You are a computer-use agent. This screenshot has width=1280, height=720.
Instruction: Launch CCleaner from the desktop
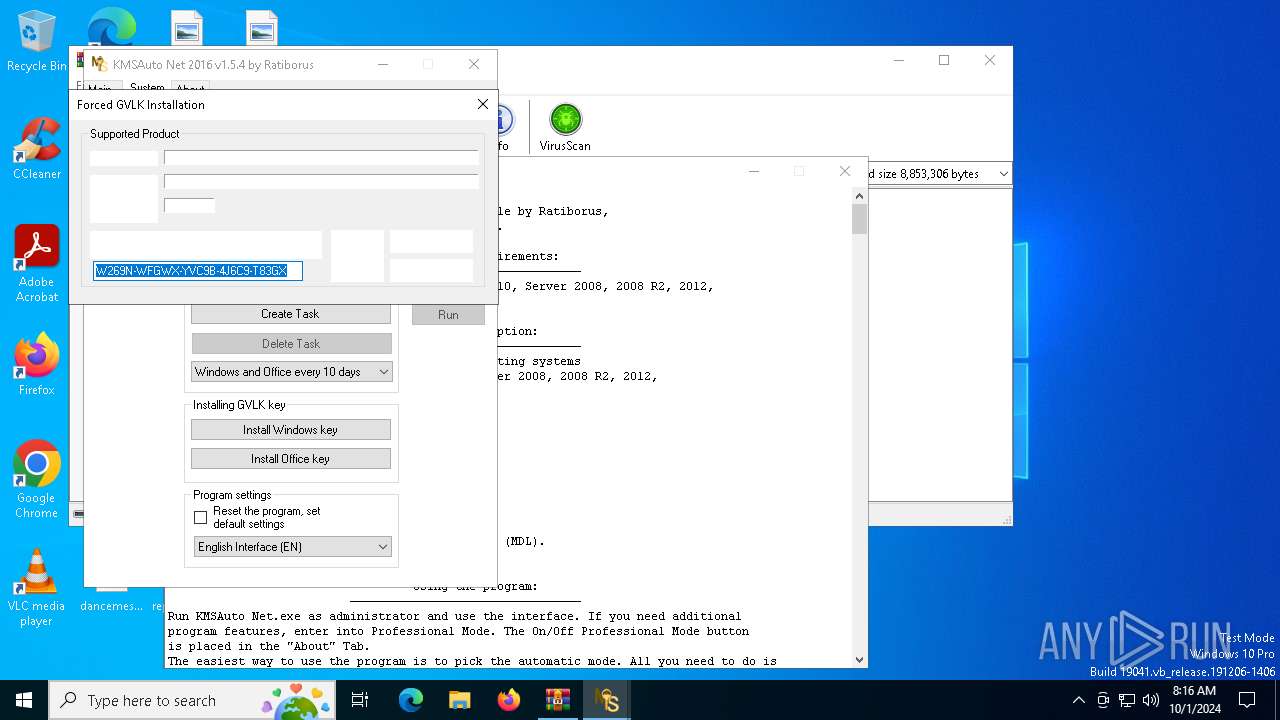click(x=37, y=149)
